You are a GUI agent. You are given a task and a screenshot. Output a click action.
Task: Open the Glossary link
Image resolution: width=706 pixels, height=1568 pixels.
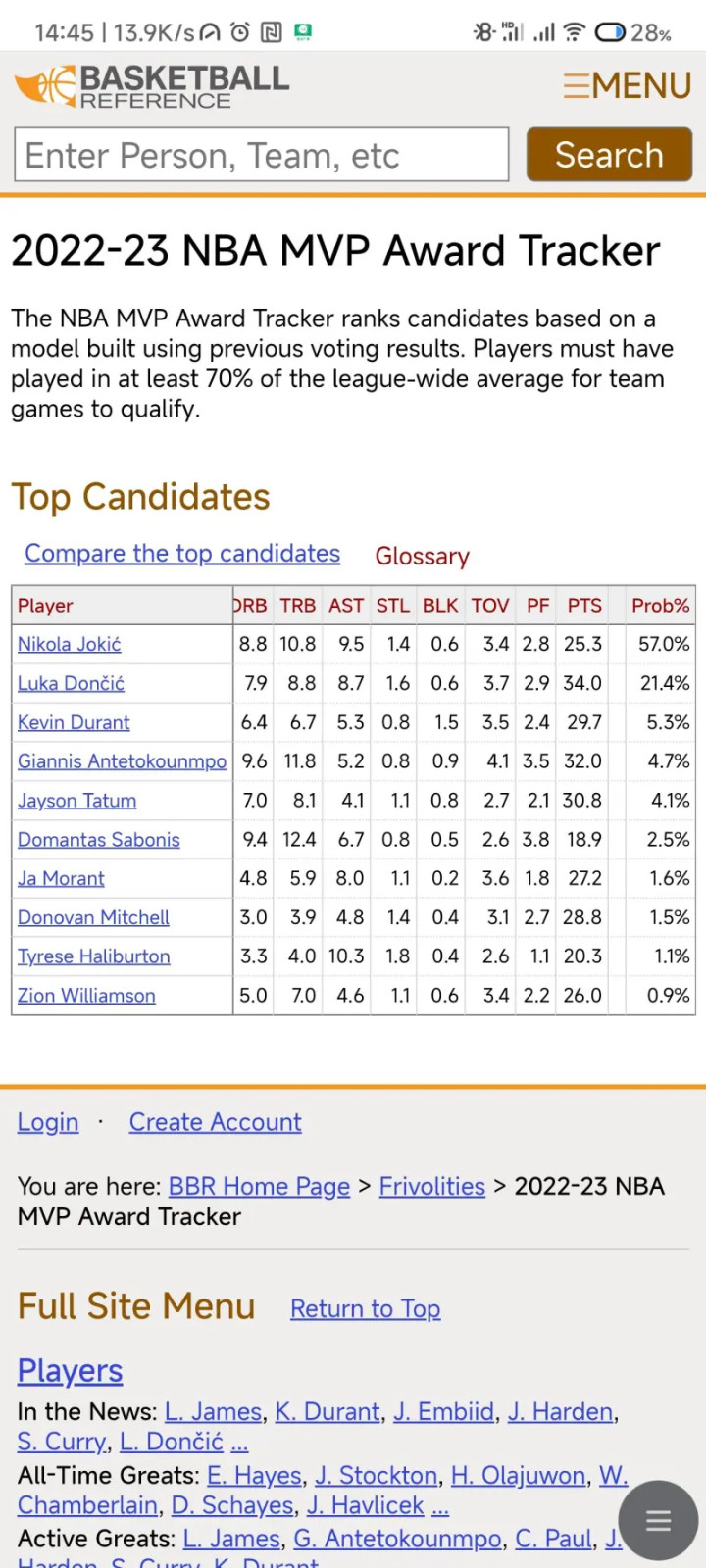point(423,556)
